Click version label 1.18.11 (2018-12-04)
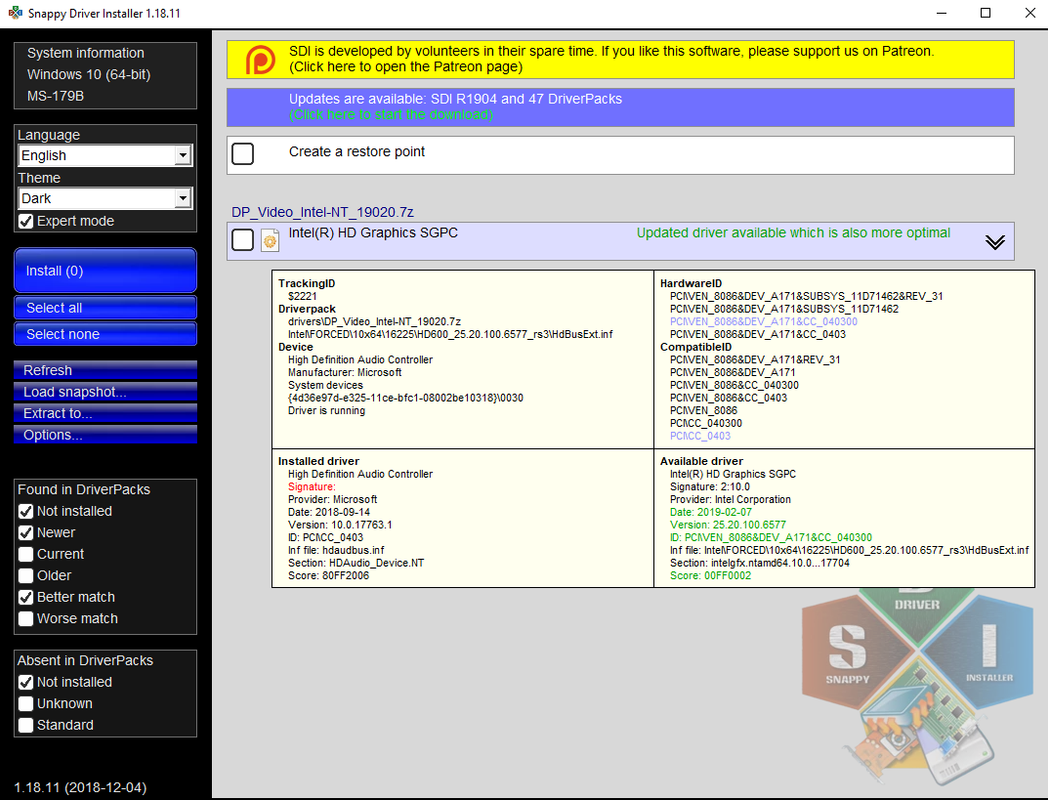 tap(80, 787)
